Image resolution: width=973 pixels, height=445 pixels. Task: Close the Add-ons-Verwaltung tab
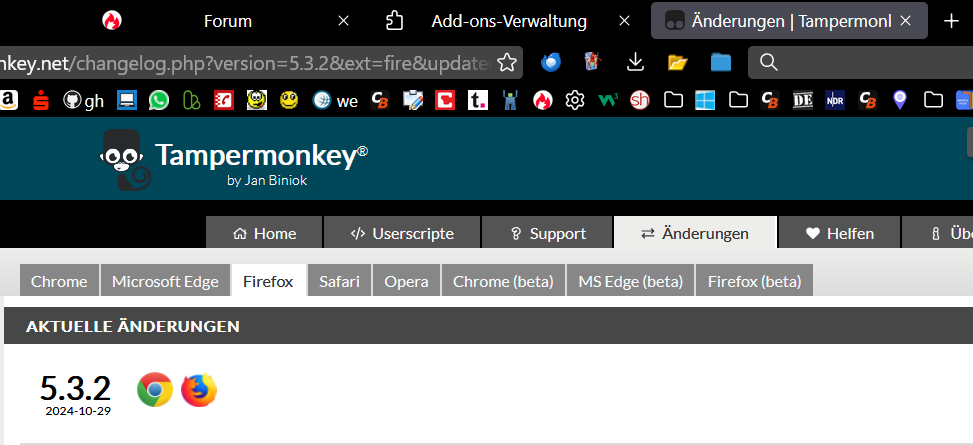click(x=625, y=21)
